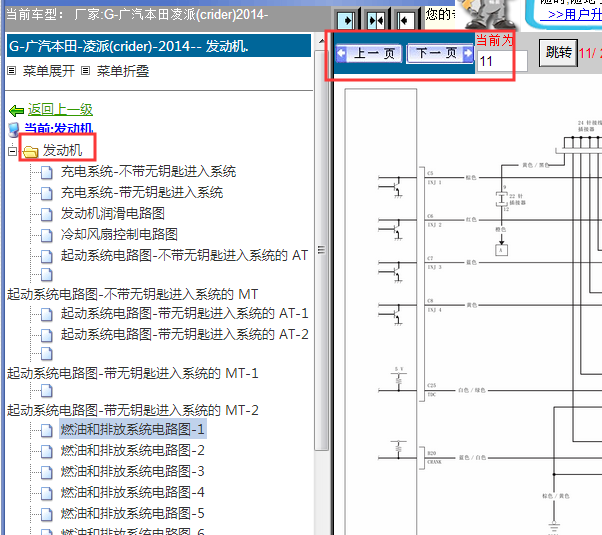Viewport: 602px width, 535px height.
Task: Click the right-arrow pane layout icon
Action: [346, 20]
